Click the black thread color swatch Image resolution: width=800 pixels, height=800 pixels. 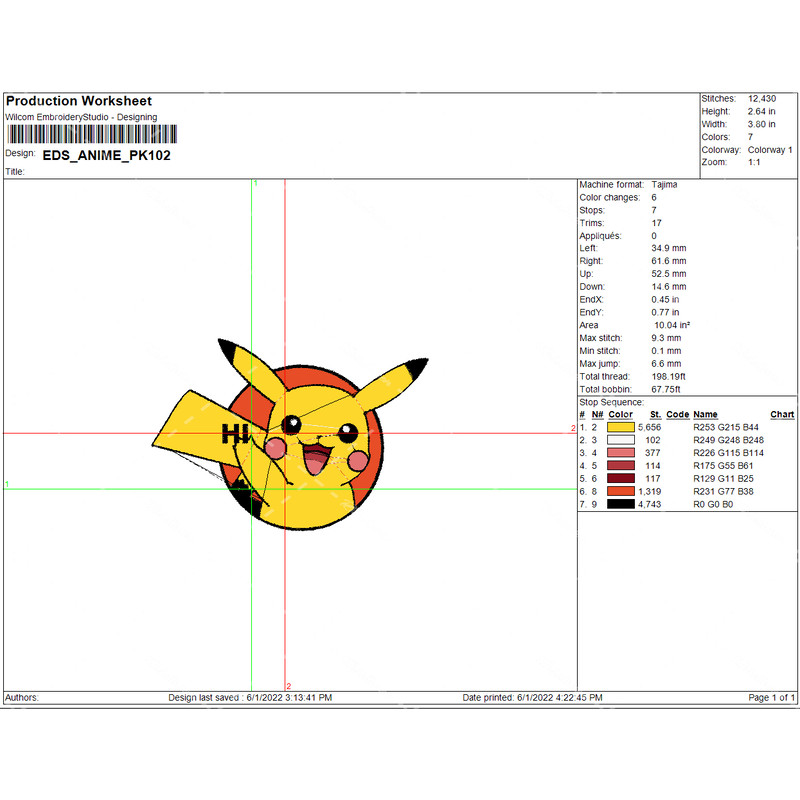click(x=621, y=505)
